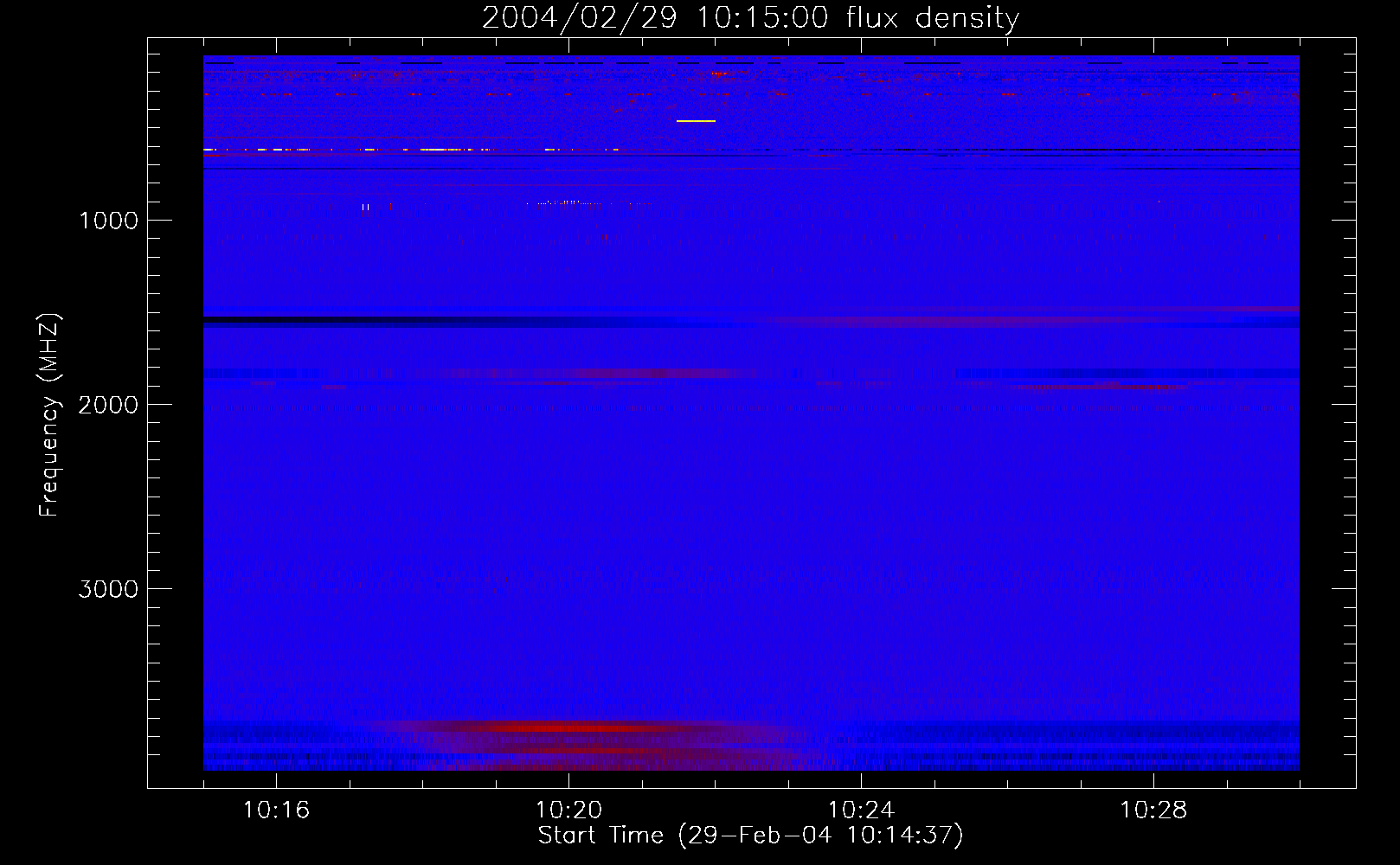Click the 10:28 time tick label
This screenshot has width=1400, height=865.
[1153, 811]
